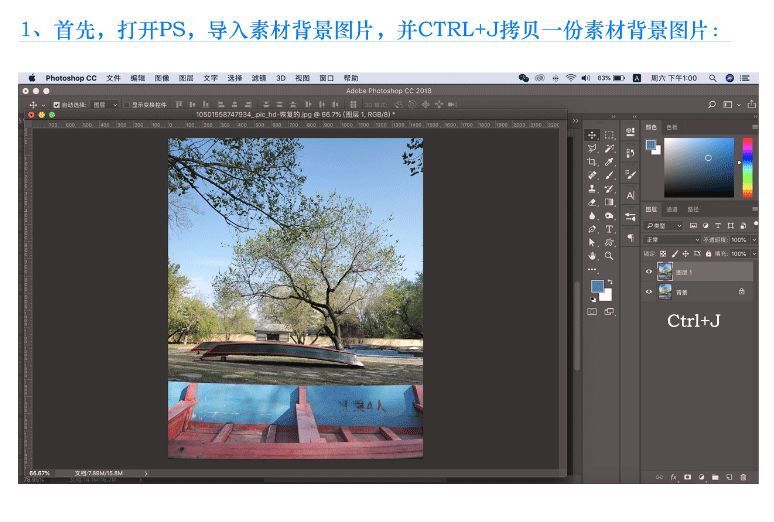This screenshot has width=774, height=522.
Task: Select the Shape tool
Action: 609,242
